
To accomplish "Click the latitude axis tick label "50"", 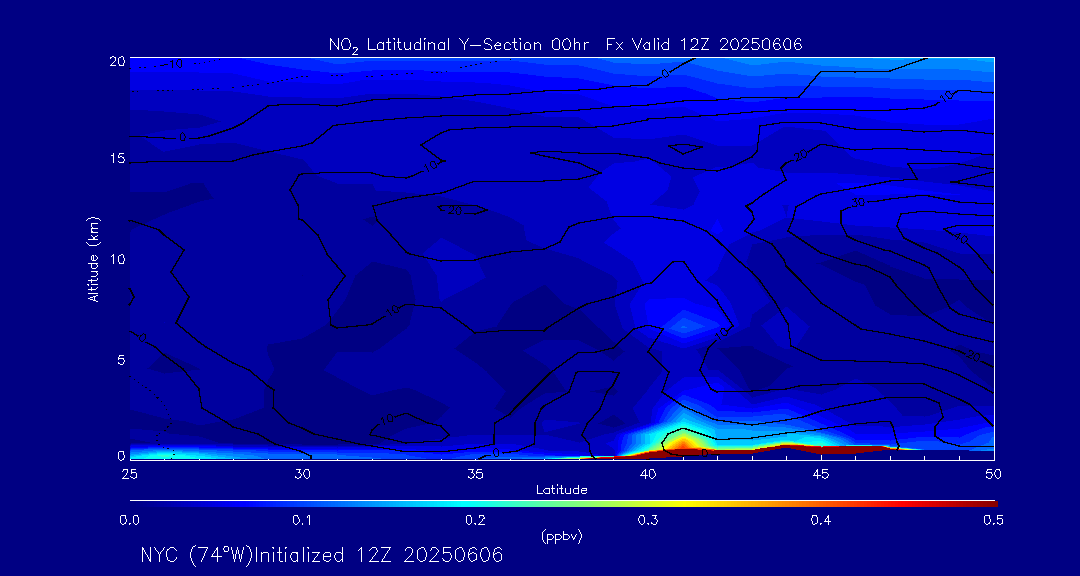I will coord(993,474).
